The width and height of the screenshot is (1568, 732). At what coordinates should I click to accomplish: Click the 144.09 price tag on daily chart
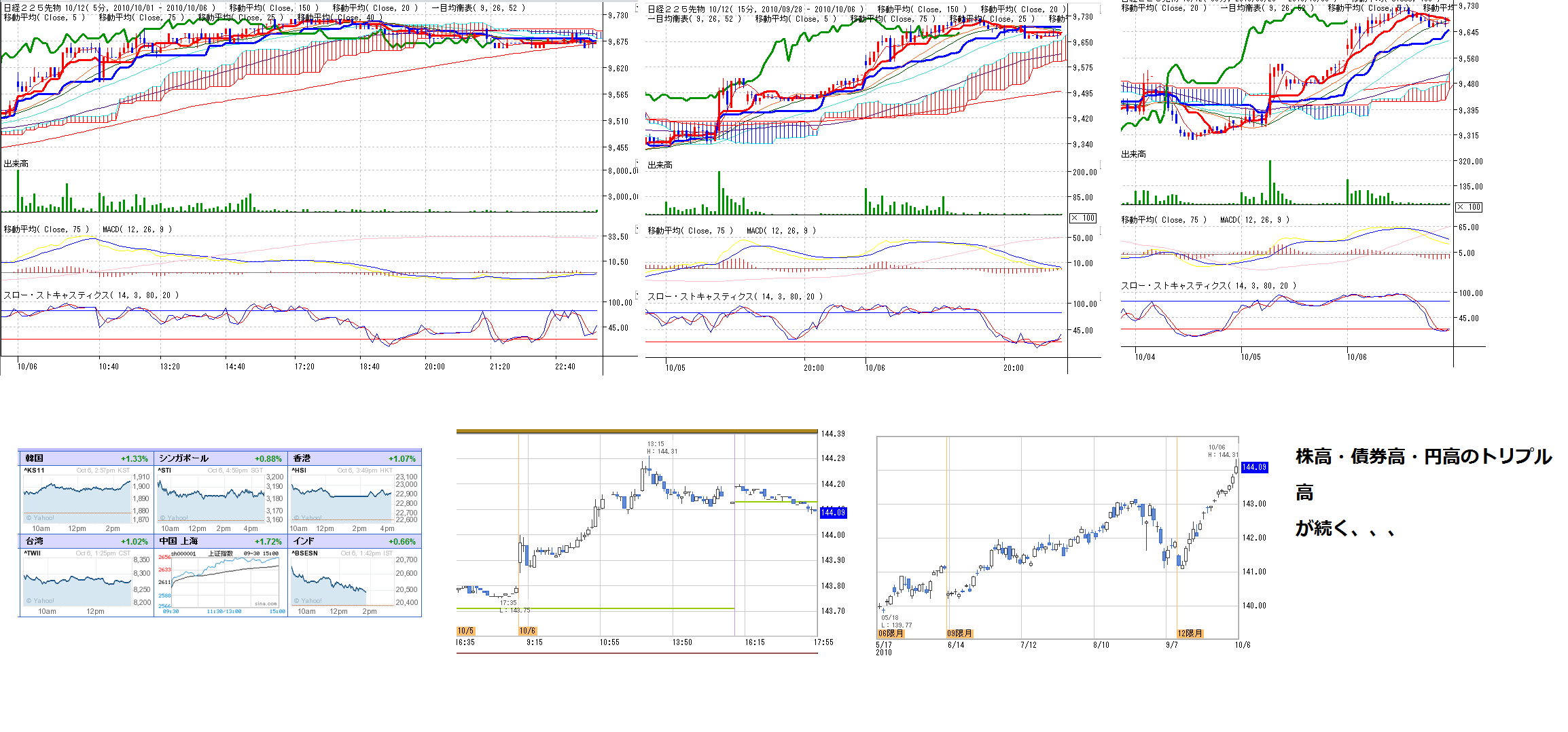click(x=1254, y=467)
